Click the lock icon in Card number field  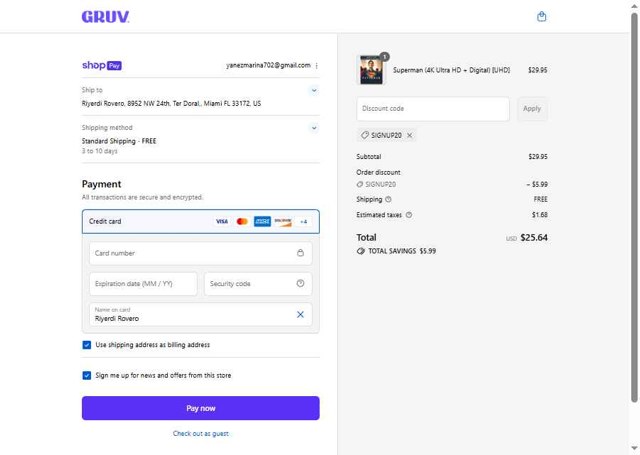tap(300, 253)
